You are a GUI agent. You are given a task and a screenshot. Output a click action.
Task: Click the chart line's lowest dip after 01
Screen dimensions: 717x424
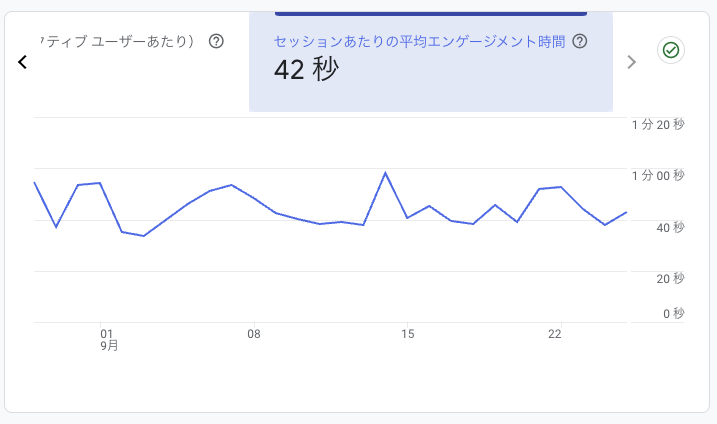click(x=144, y=236)
